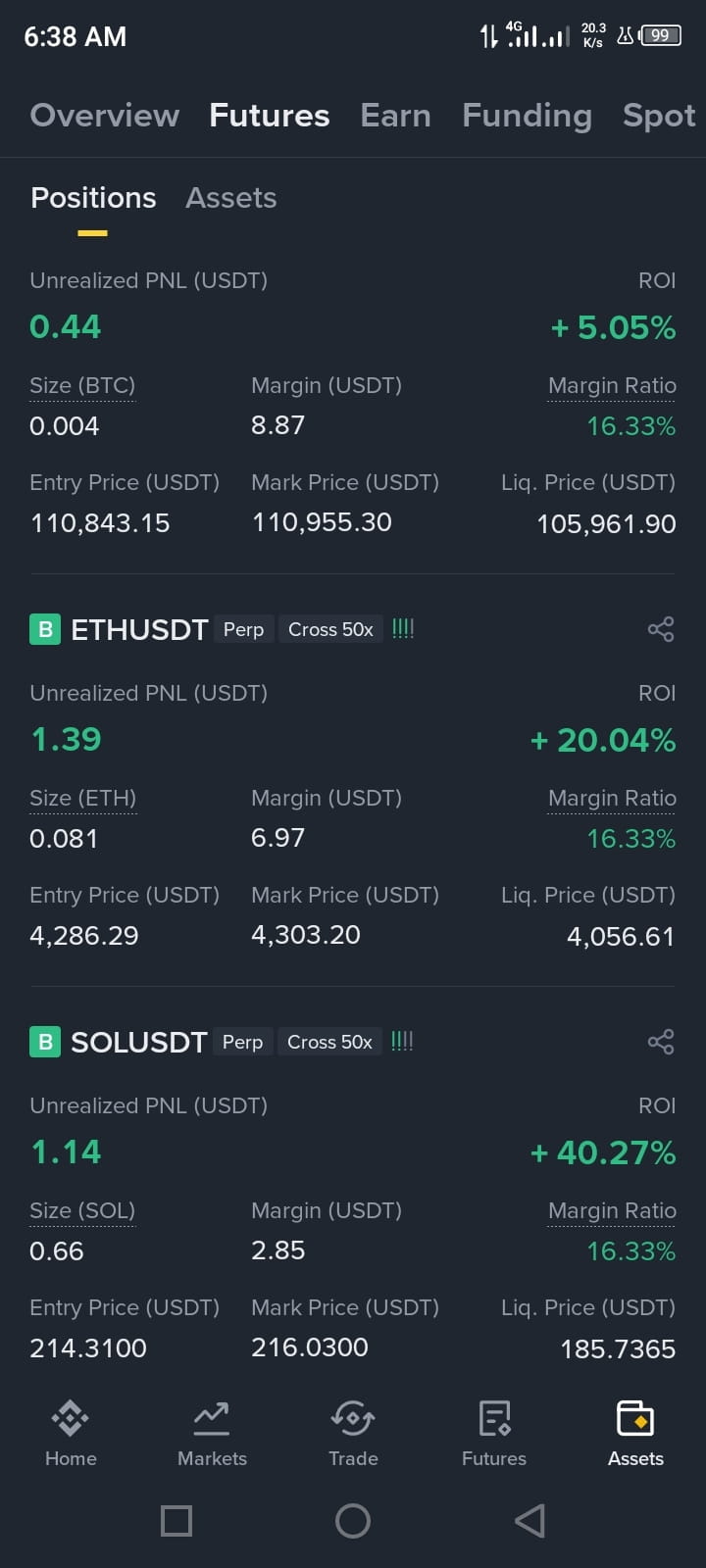Switch to the Overview tab

pyautogui.click(x=105, y=116)
